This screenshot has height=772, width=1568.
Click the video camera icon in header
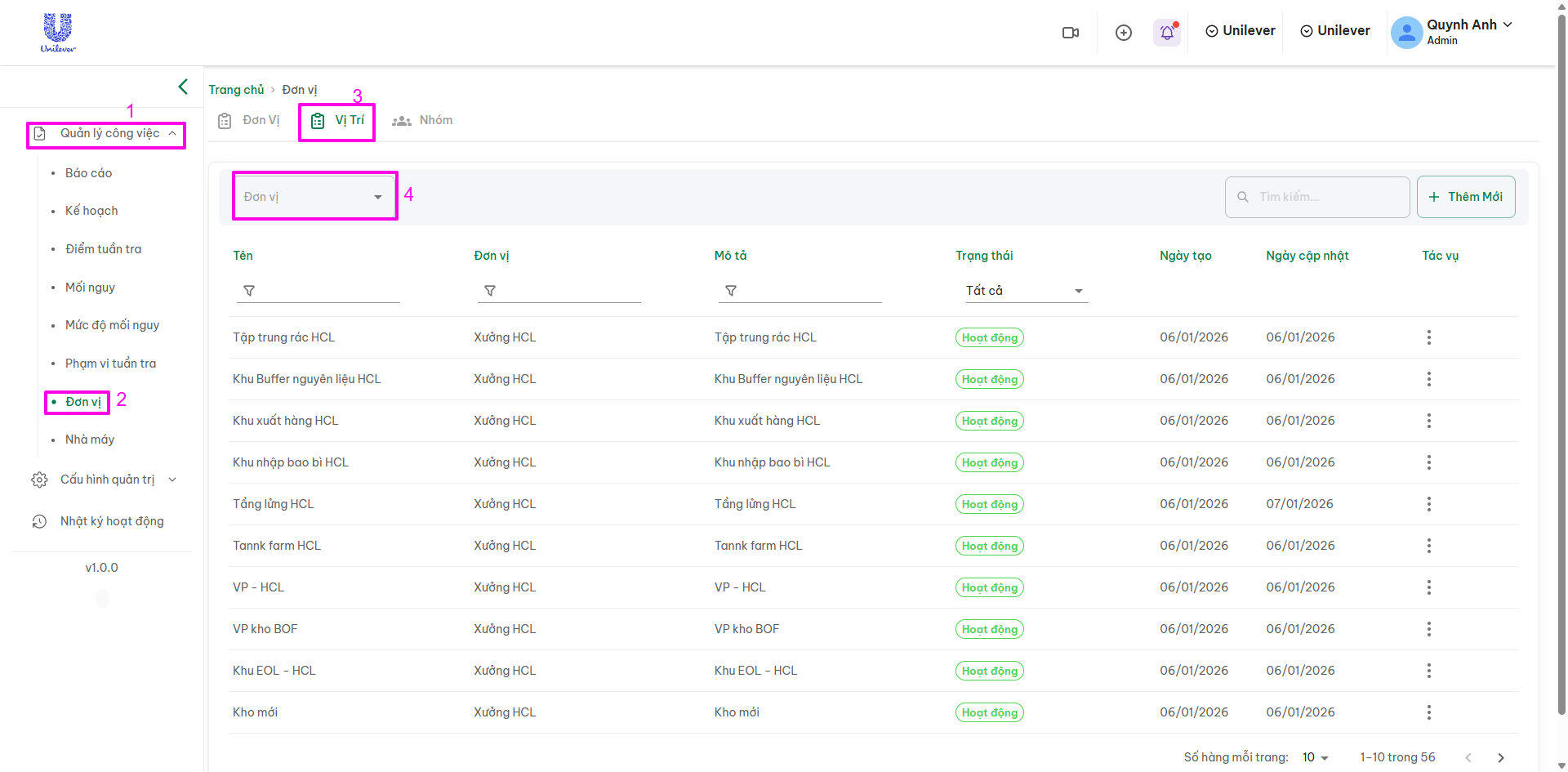(1070, 33)
